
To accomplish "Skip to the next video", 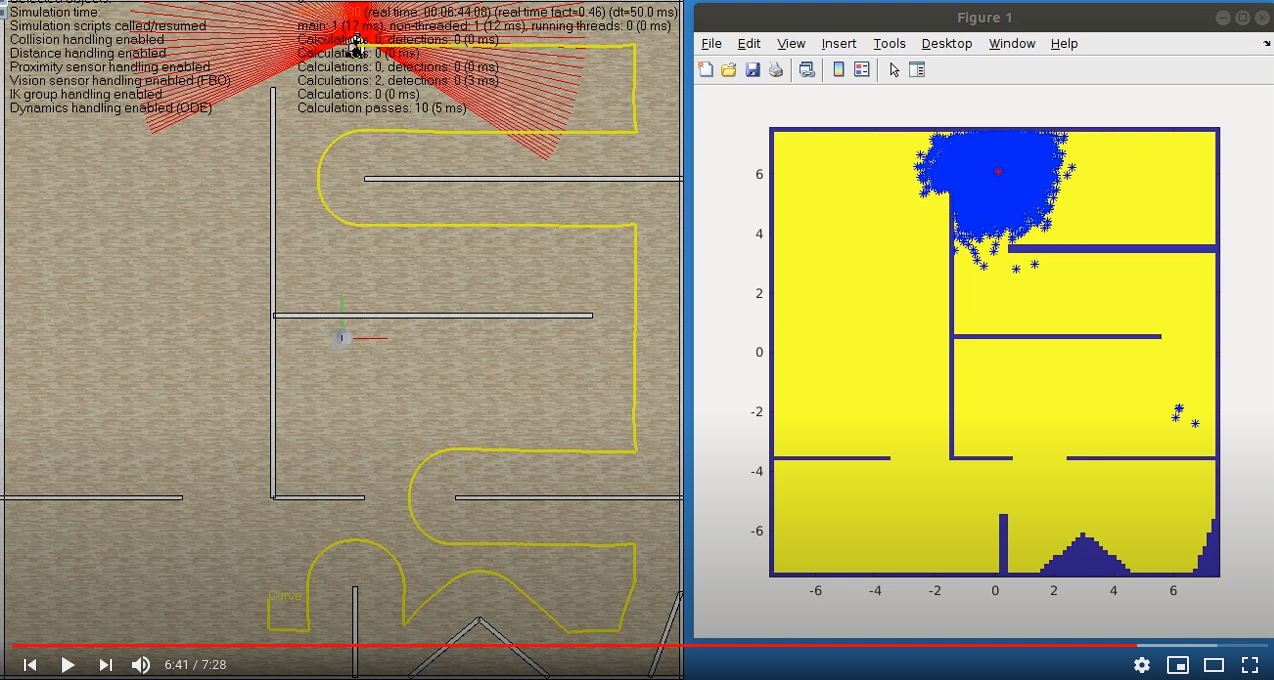I will [x=105, y=665].
